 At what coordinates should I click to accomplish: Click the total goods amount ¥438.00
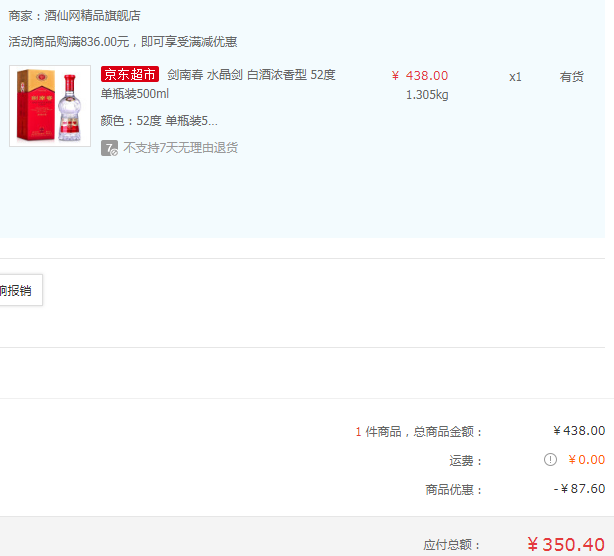(579, 431)
